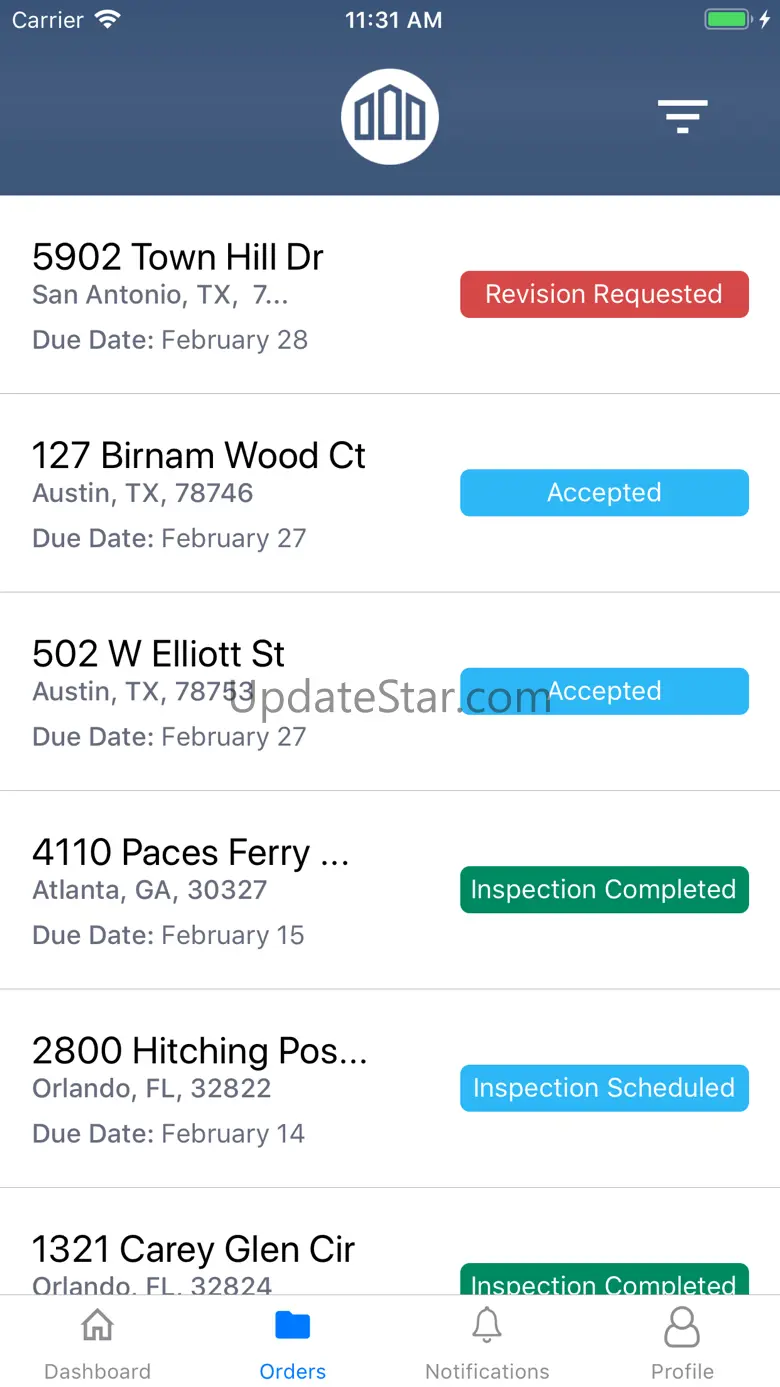This screenshot has height=1387, width=780.
Task: Go to the Notifications tab label
Action: point(487,1371)
